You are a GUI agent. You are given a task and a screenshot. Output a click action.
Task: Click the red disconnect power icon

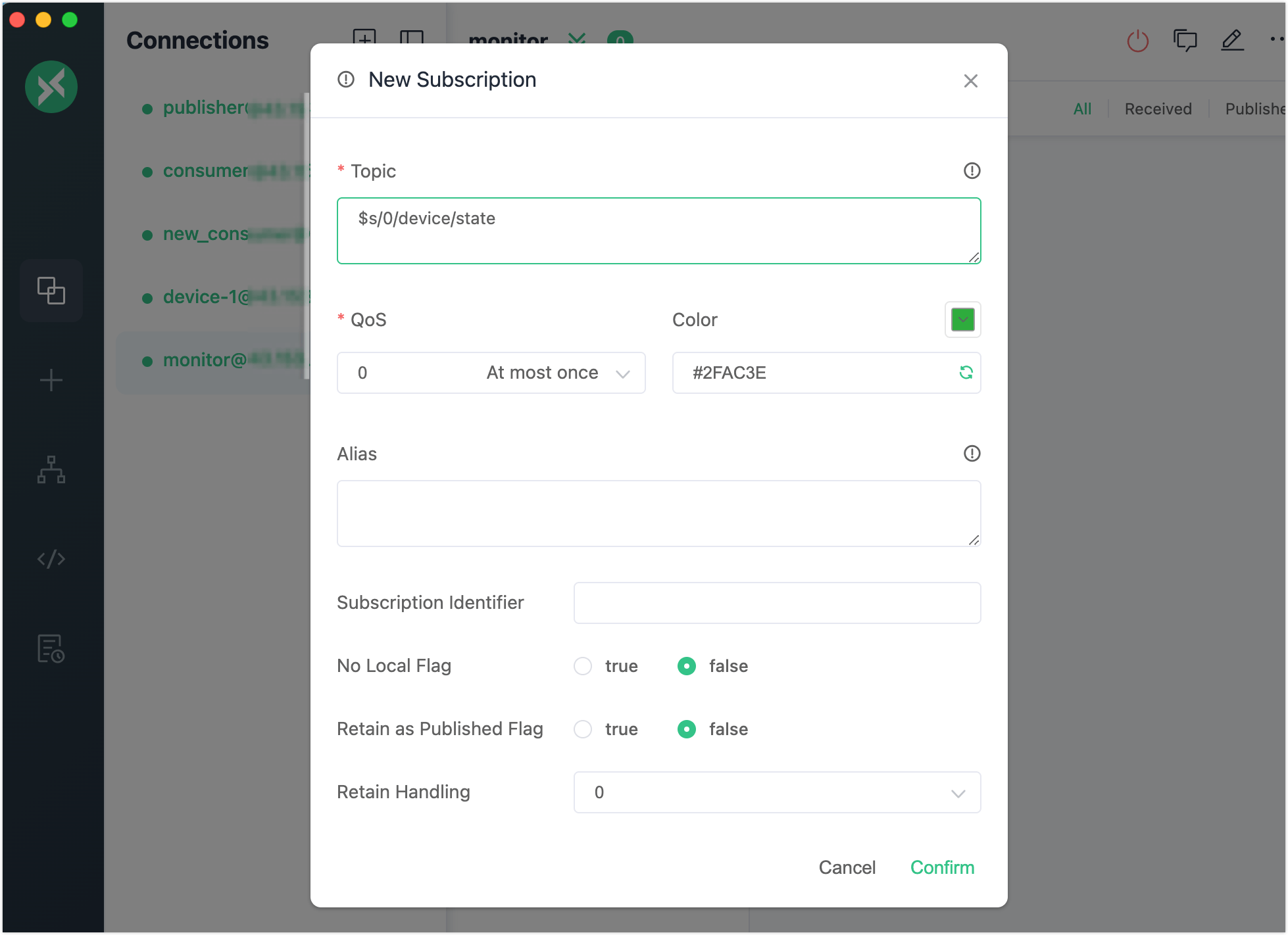[1137, 41]
